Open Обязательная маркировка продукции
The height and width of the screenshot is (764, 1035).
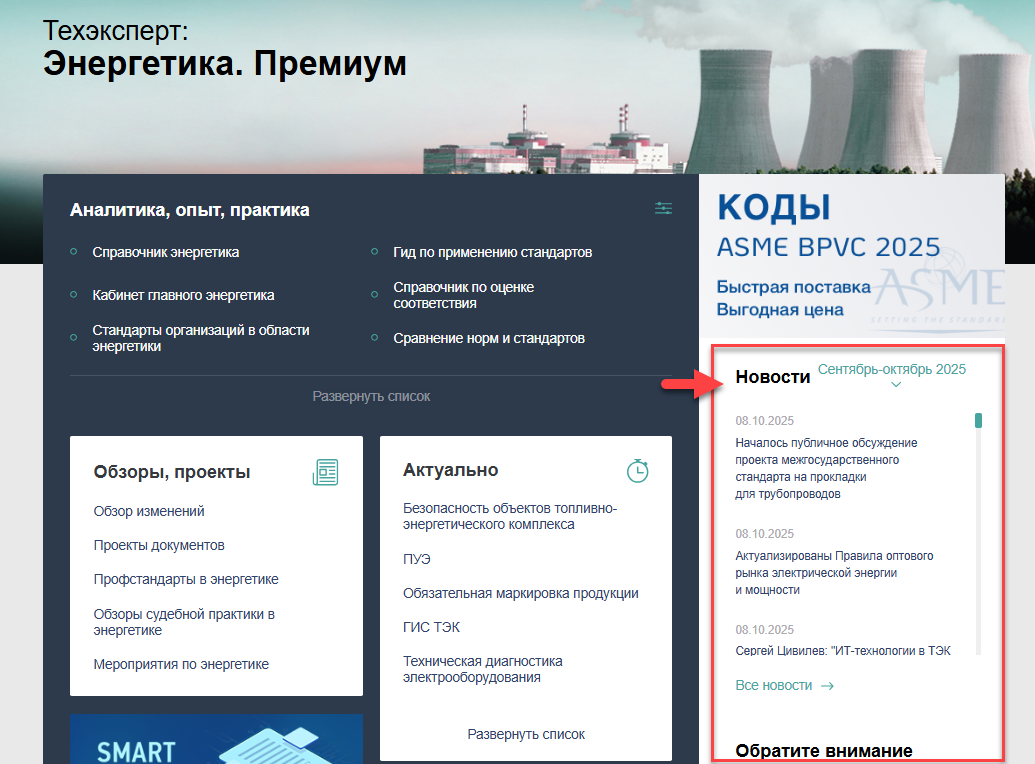pos(520,593)
